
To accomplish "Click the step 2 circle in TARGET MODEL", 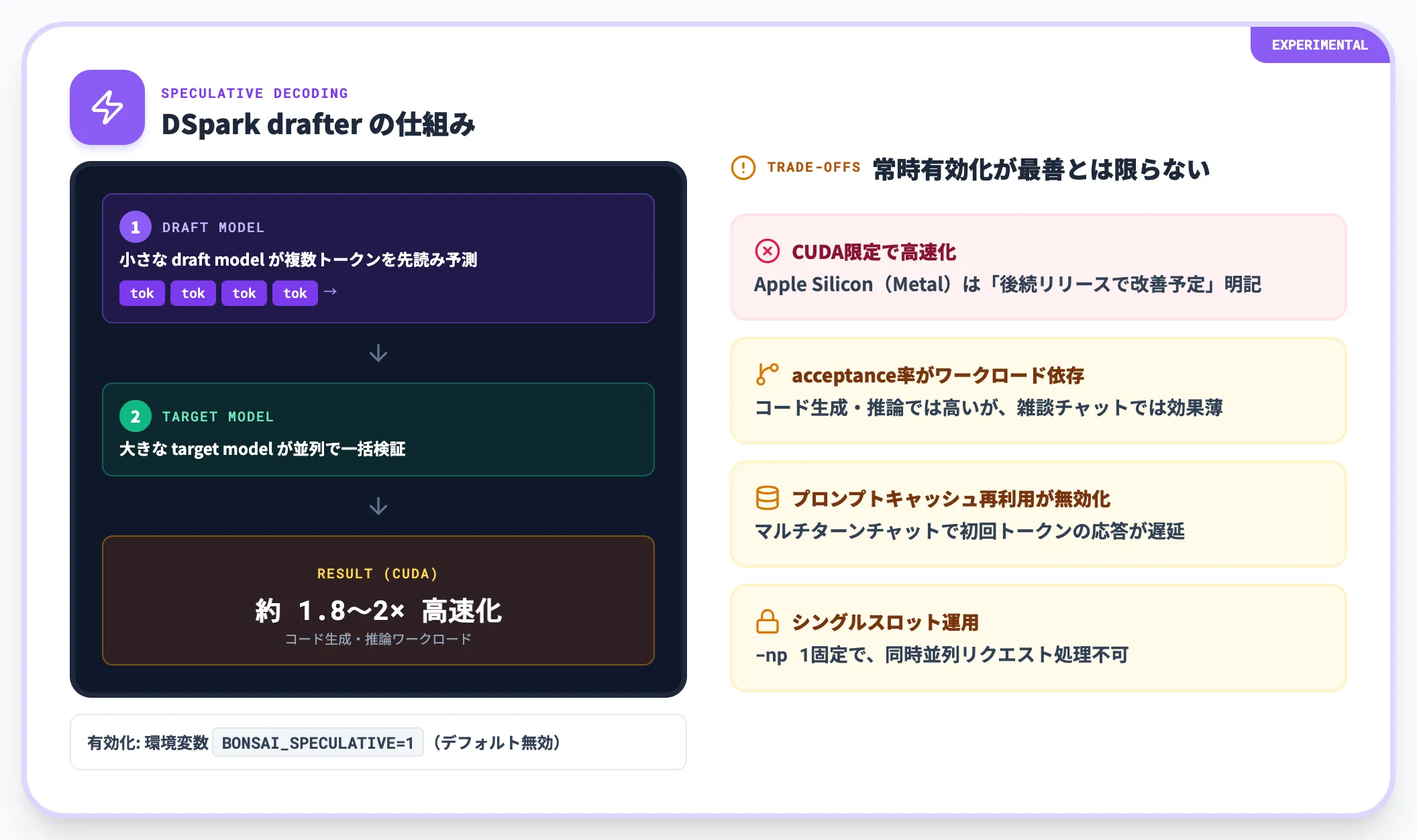I will coord(136,416).
